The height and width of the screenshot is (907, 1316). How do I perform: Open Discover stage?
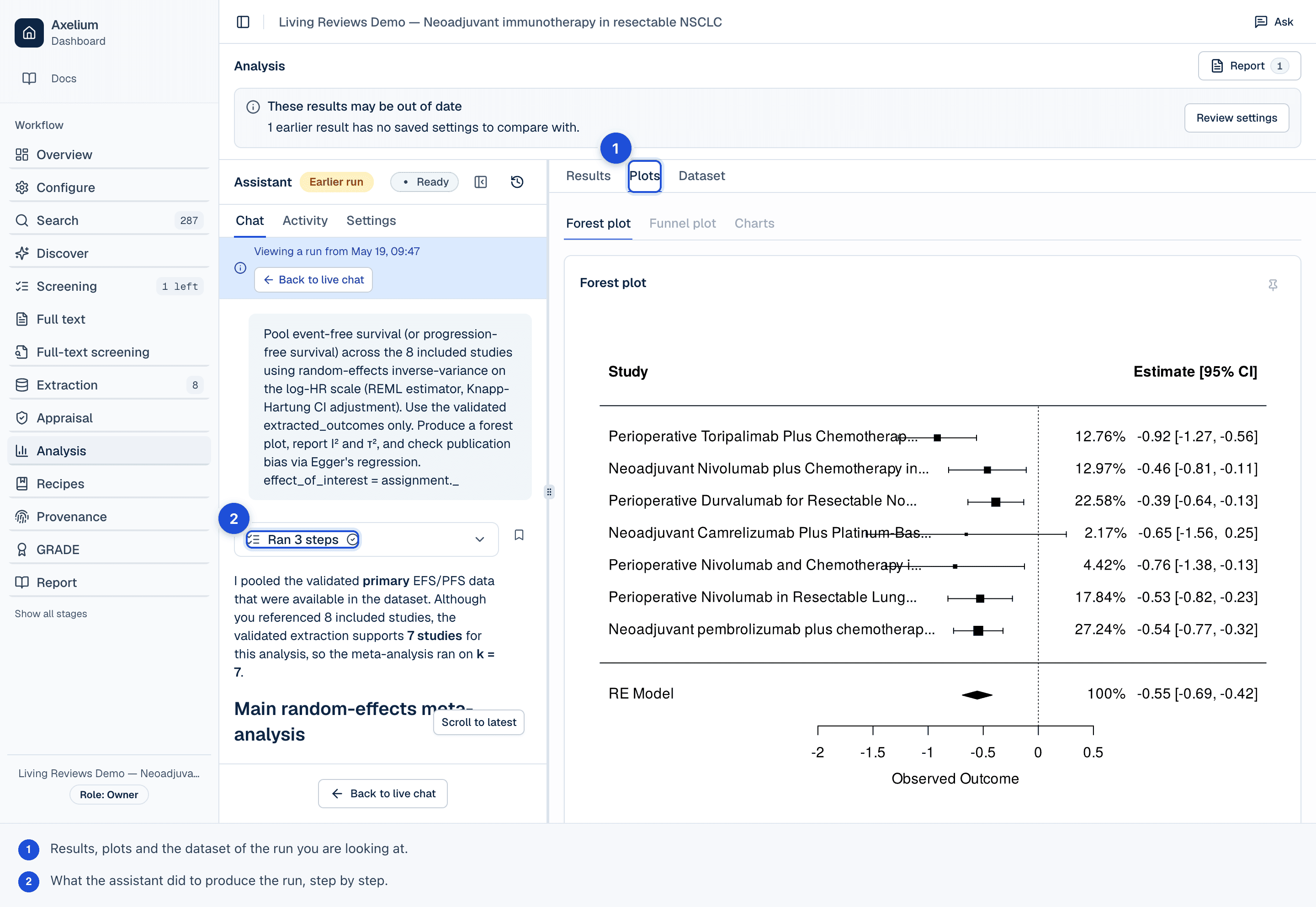pyautogui.click(x=109, y=253)
